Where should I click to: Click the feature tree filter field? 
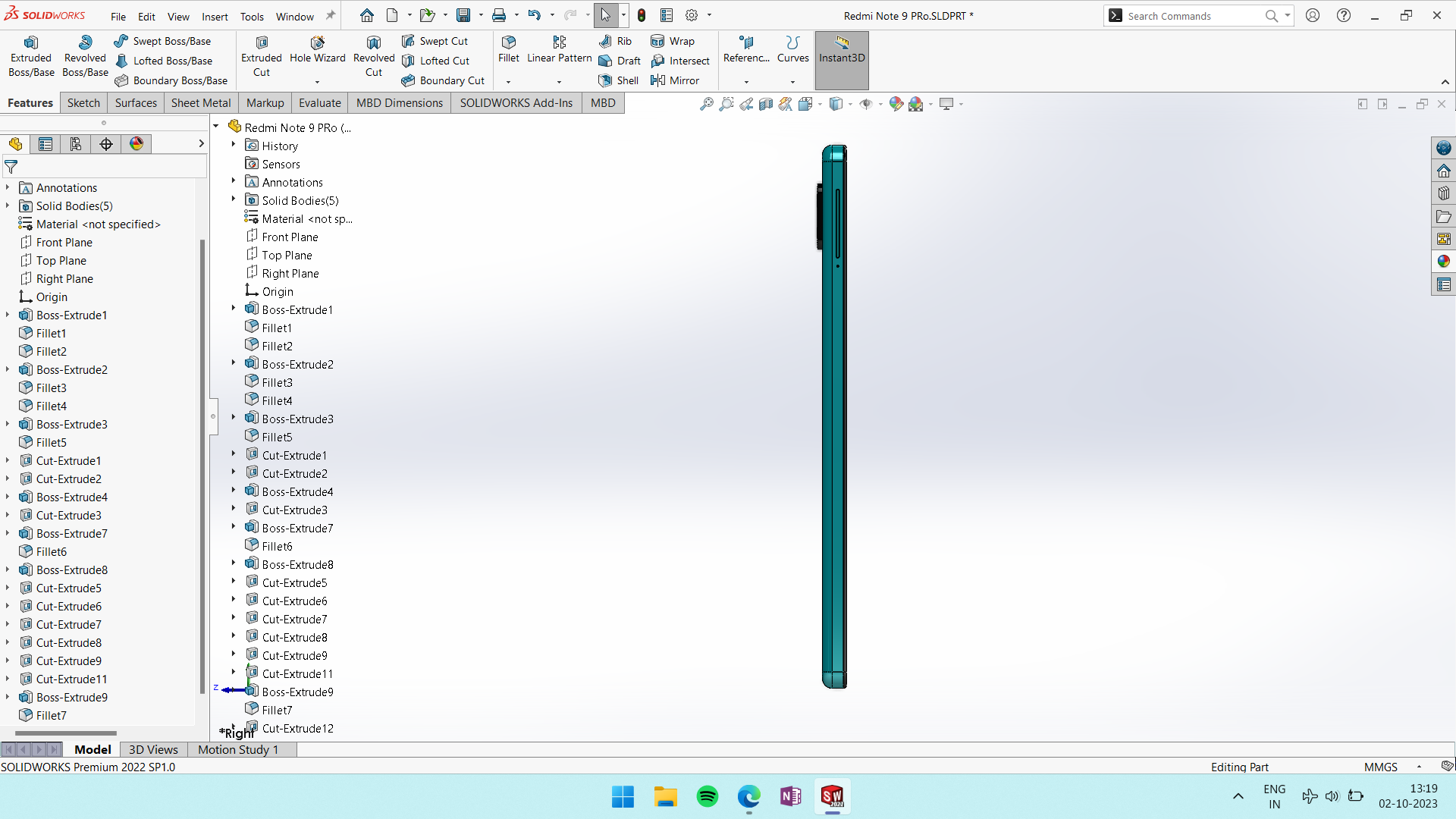pos(105,167)
